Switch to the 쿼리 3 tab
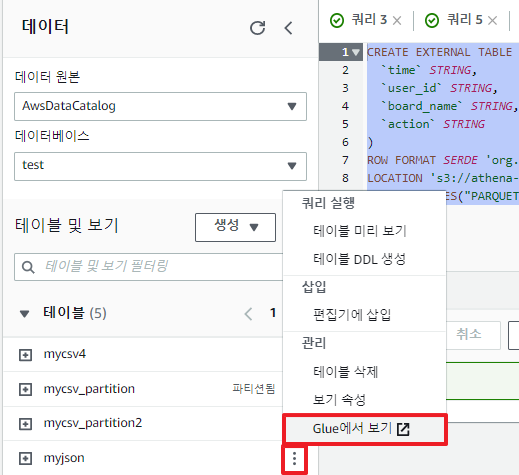Viewport: 519px width, 475px height. click(369, 20)
